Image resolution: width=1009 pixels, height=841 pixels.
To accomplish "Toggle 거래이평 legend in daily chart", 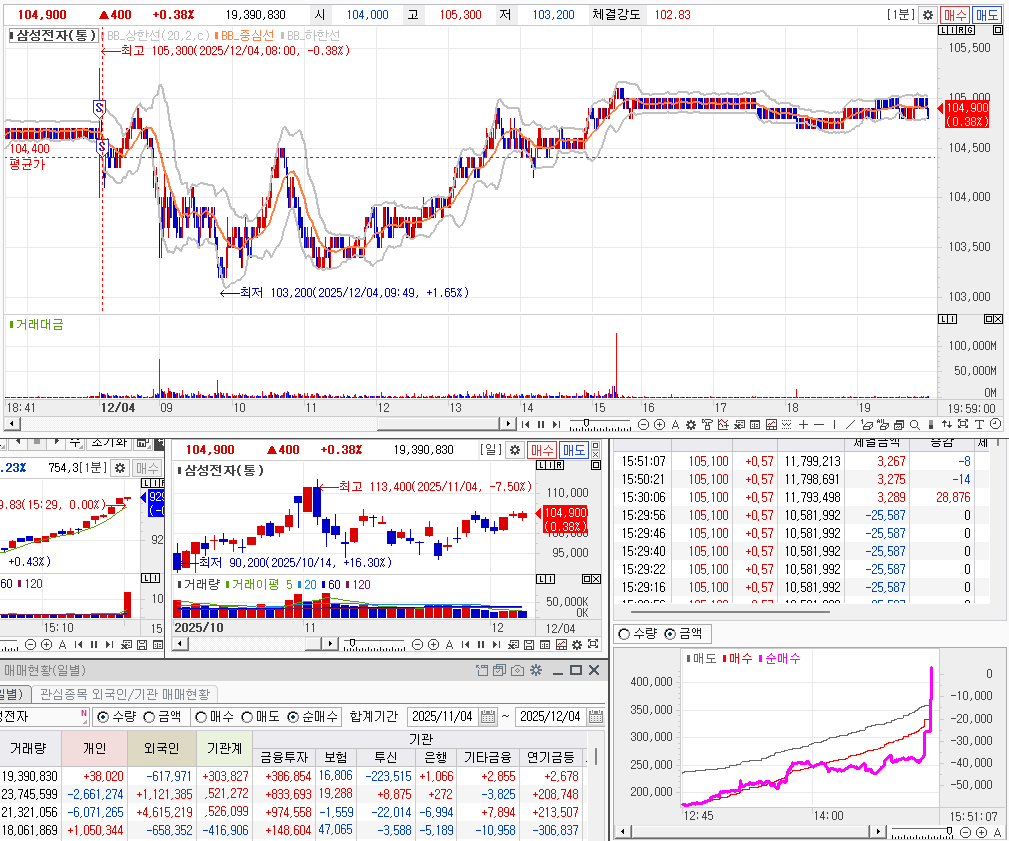I will click(x=255, y=584).
